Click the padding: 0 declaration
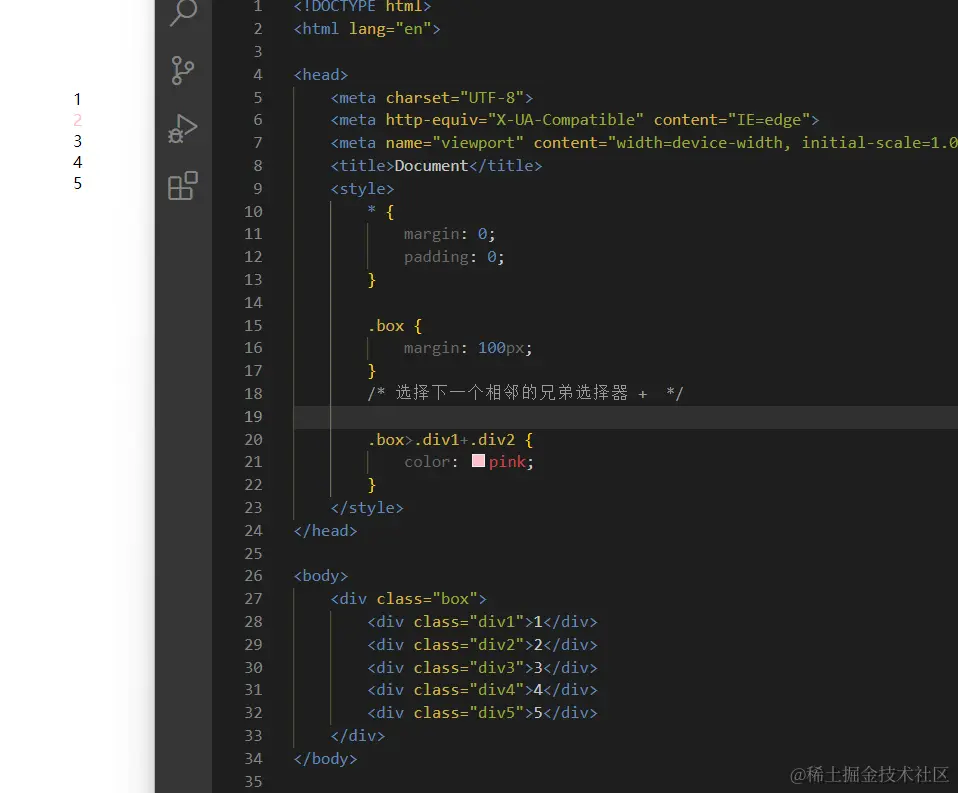Viewport: 958px width, 793px height. 454,257
